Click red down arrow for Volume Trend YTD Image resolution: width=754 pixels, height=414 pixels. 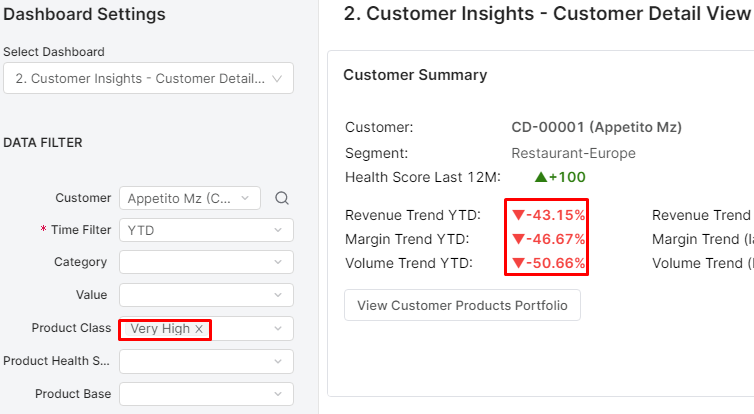tap(517, 264)
